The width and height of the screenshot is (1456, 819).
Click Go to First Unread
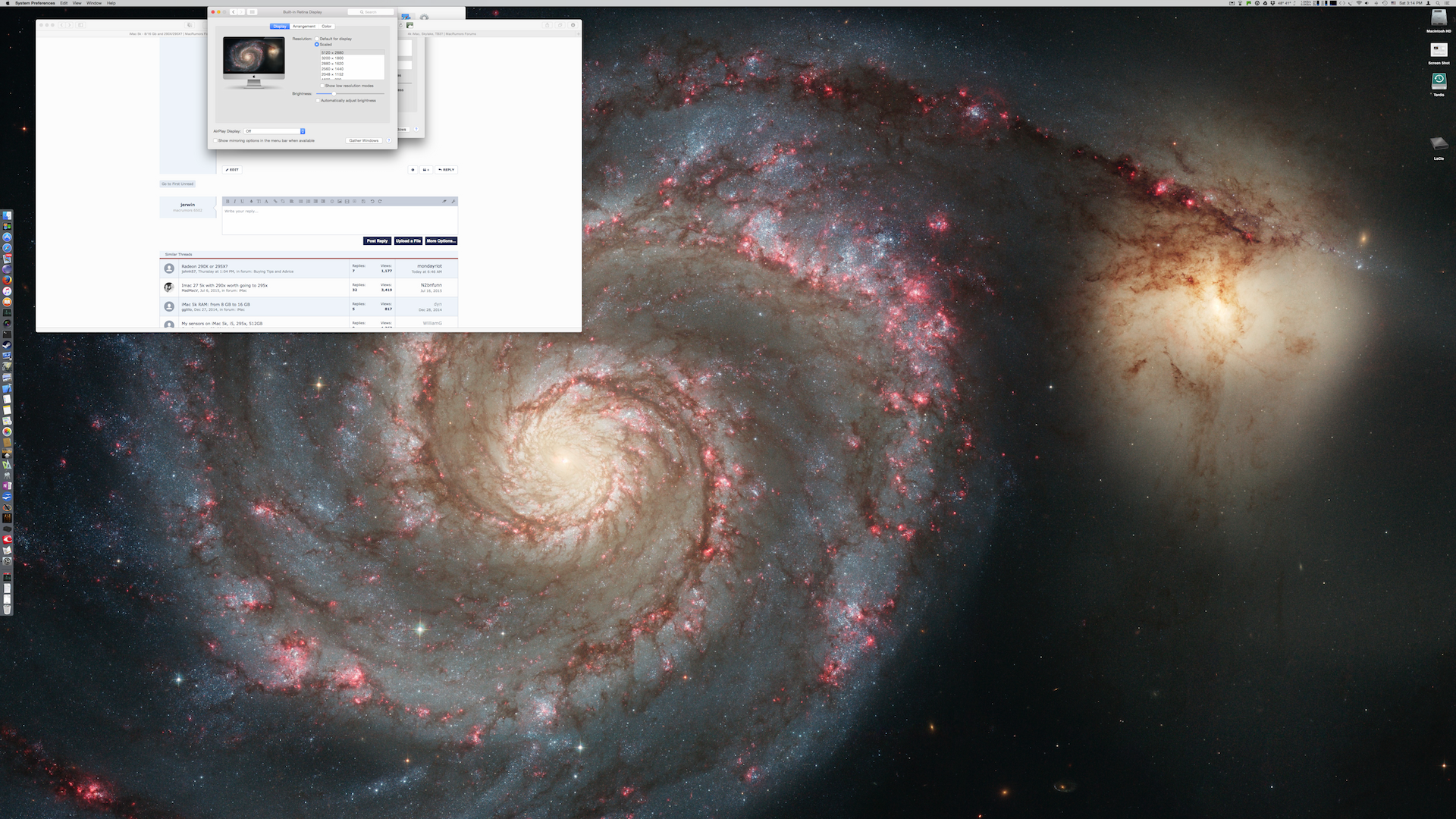tap(177, 184)
